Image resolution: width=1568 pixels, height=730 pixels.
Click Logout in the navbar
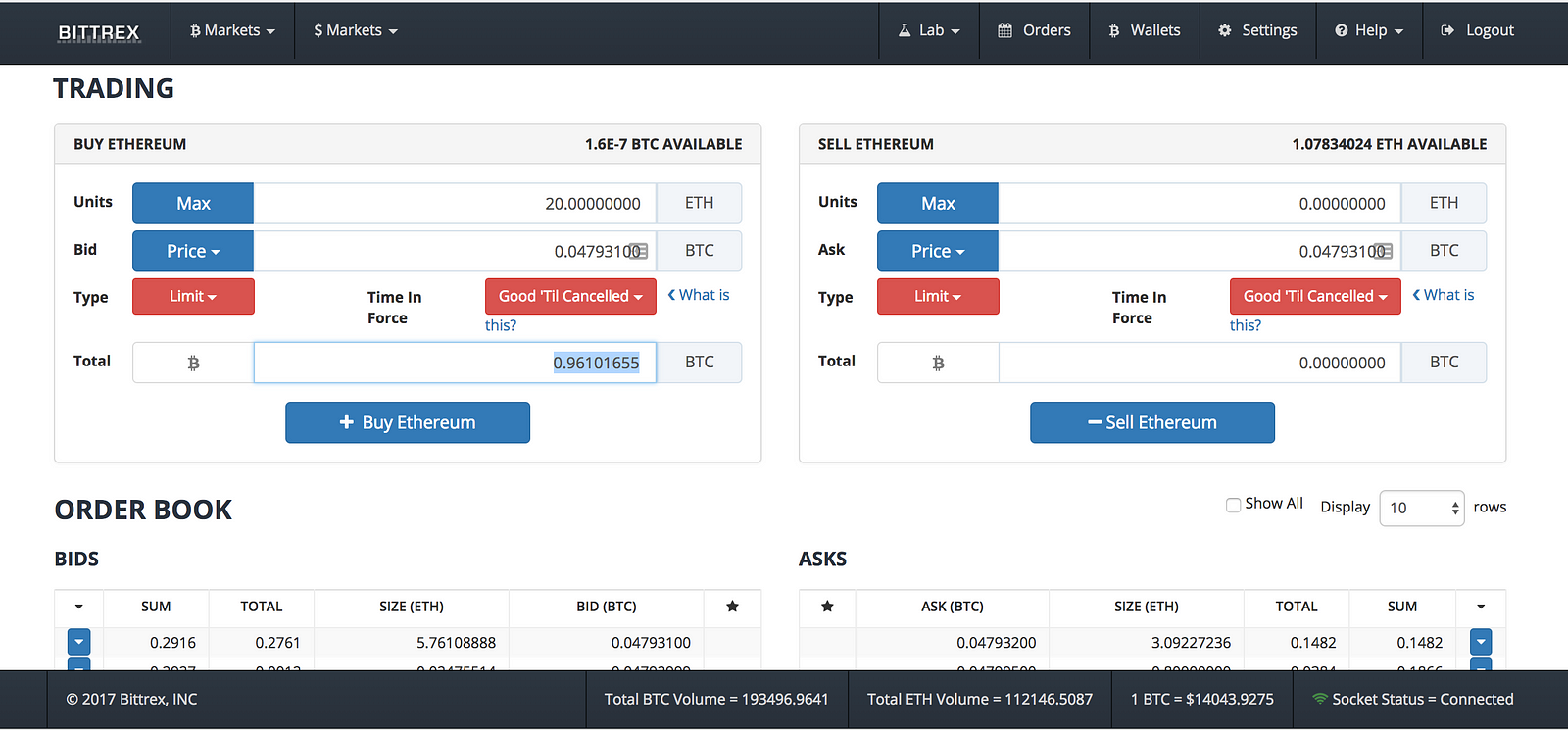[x=1477, y=30]
